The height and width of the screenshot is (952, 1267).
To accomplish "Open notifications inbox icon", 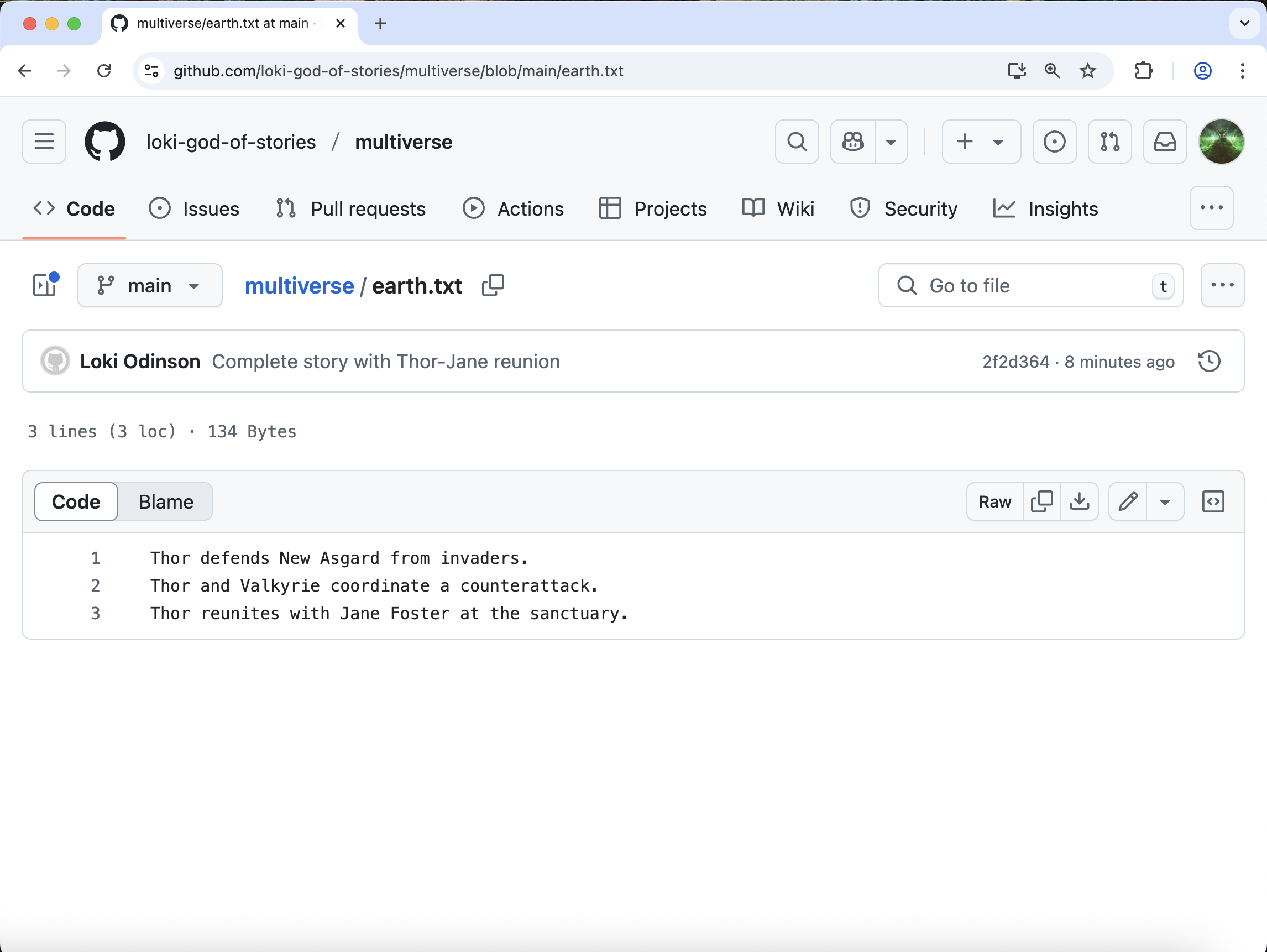I will (1165, 142).
